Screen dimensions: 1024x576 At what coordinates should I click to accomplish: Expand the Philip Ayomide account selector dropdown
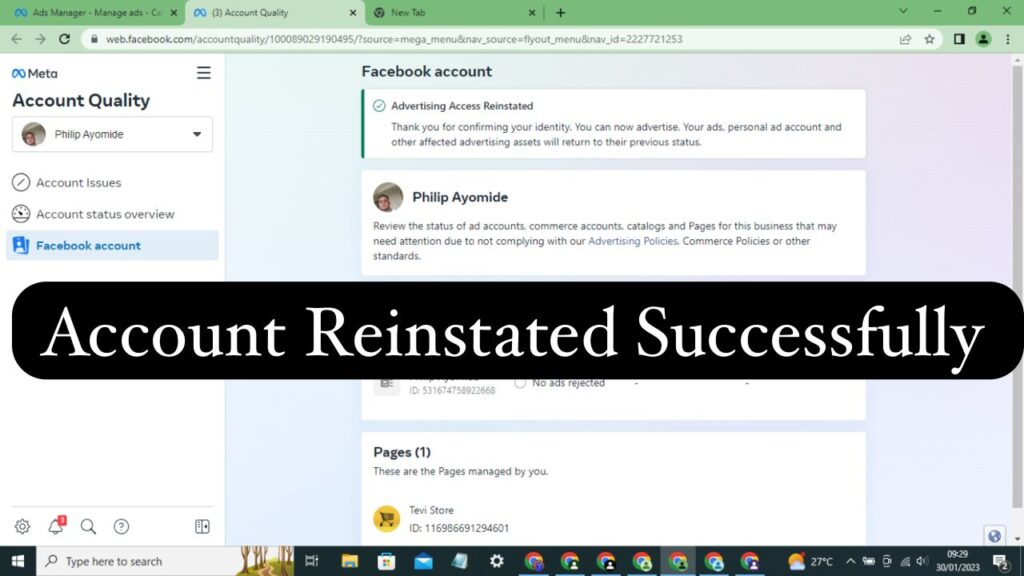(112, 135)
